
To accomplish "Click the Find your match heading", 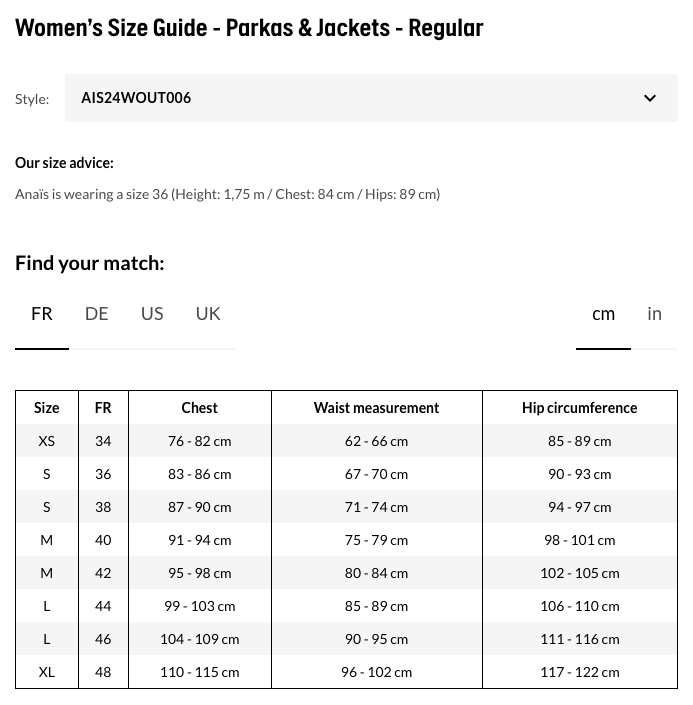I will tap(90, 263).
